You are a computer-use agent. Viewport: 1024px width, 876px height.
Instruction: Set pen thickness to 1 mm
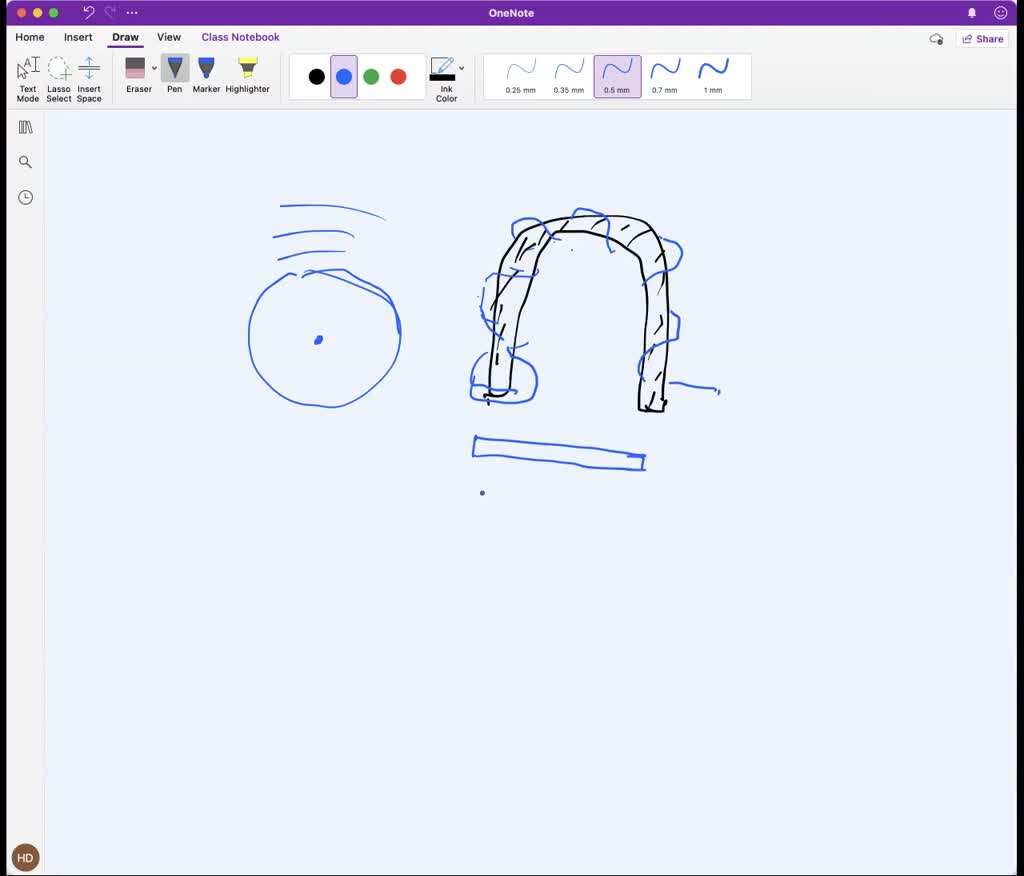[x=713, y=76]
